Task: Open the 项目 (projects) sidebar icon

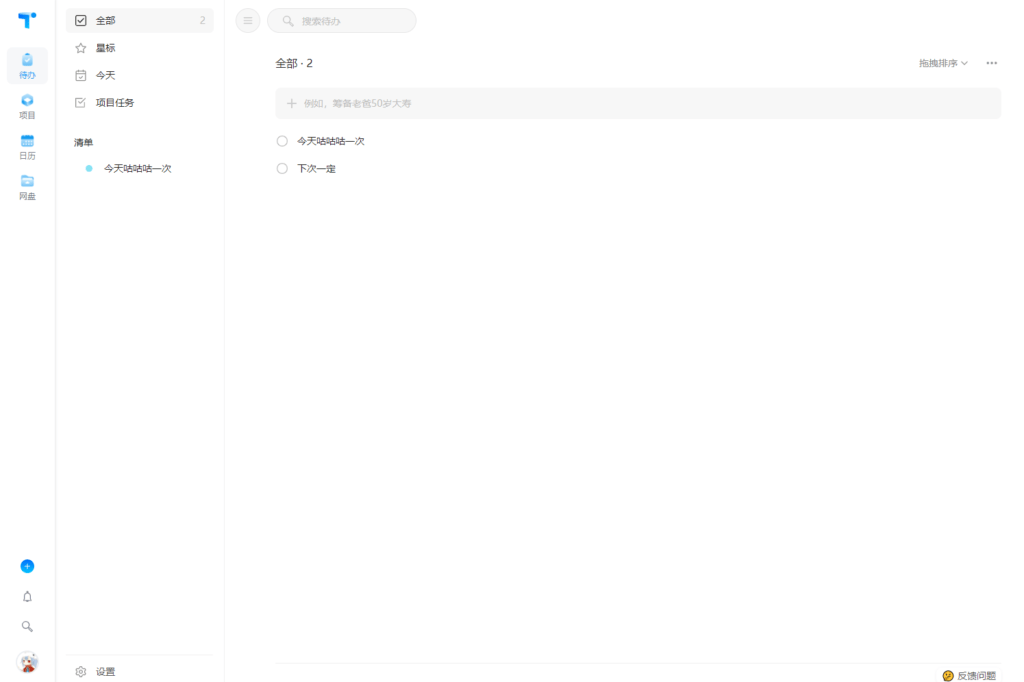Action: tap(27, 106)
